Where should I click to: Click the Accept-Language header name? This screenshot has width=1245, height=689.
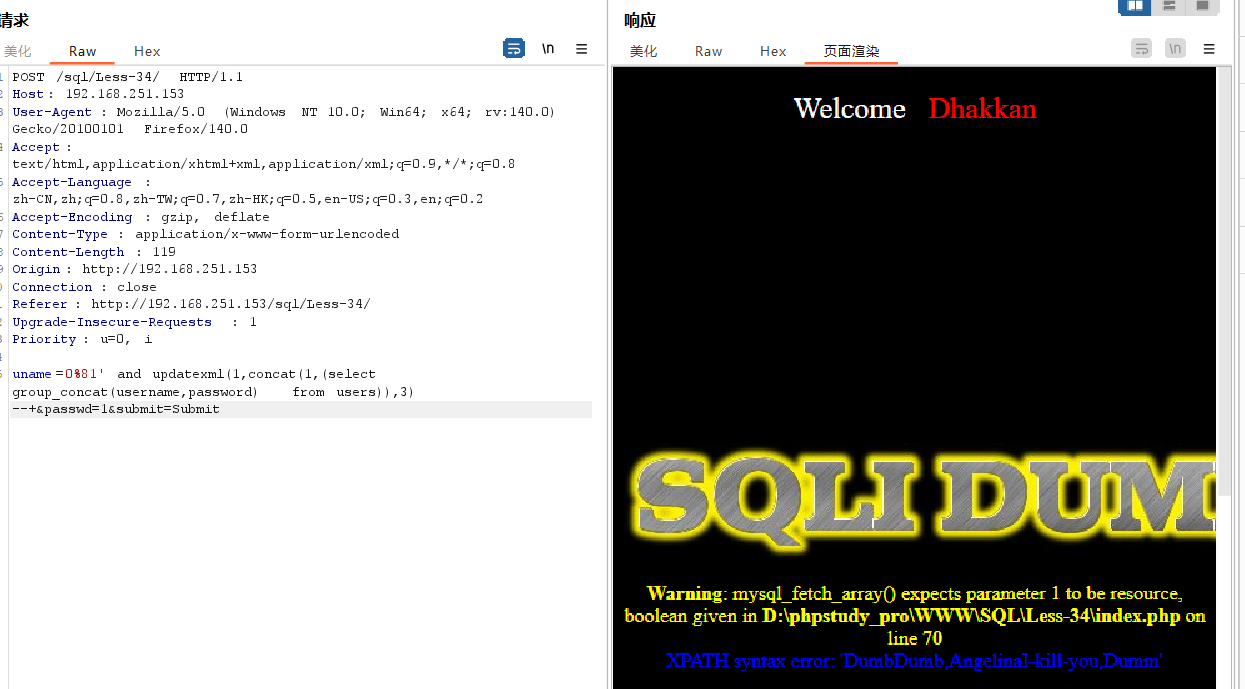[x=72, y=182]
